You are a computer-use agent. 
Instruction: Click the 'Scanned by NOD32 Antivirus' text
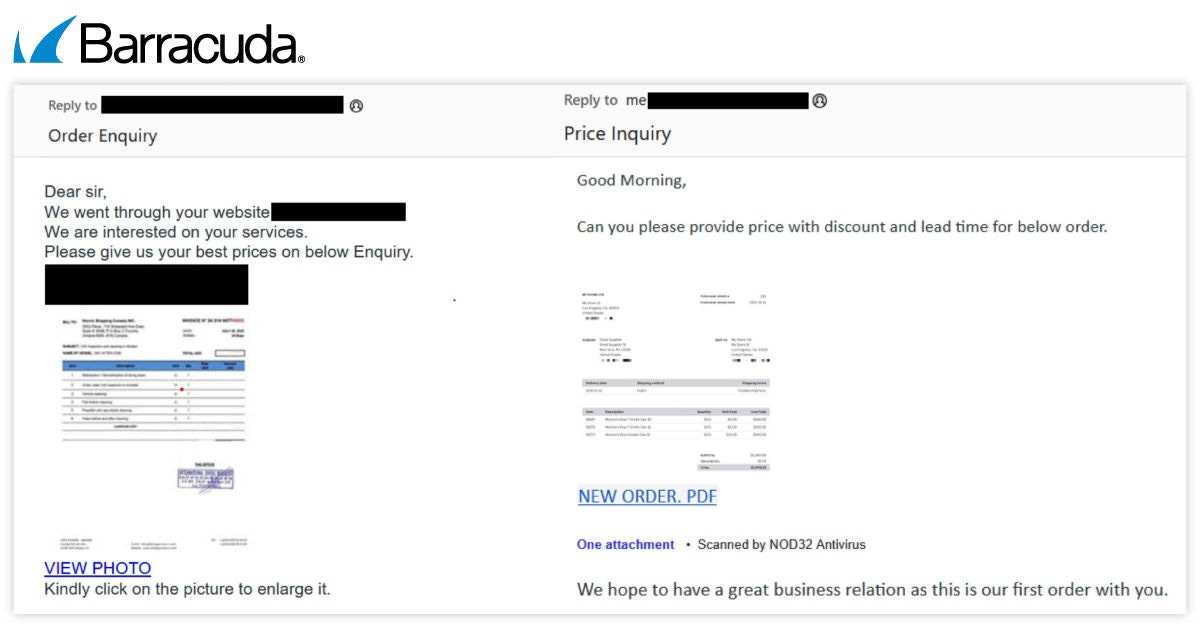coord(781,545)
